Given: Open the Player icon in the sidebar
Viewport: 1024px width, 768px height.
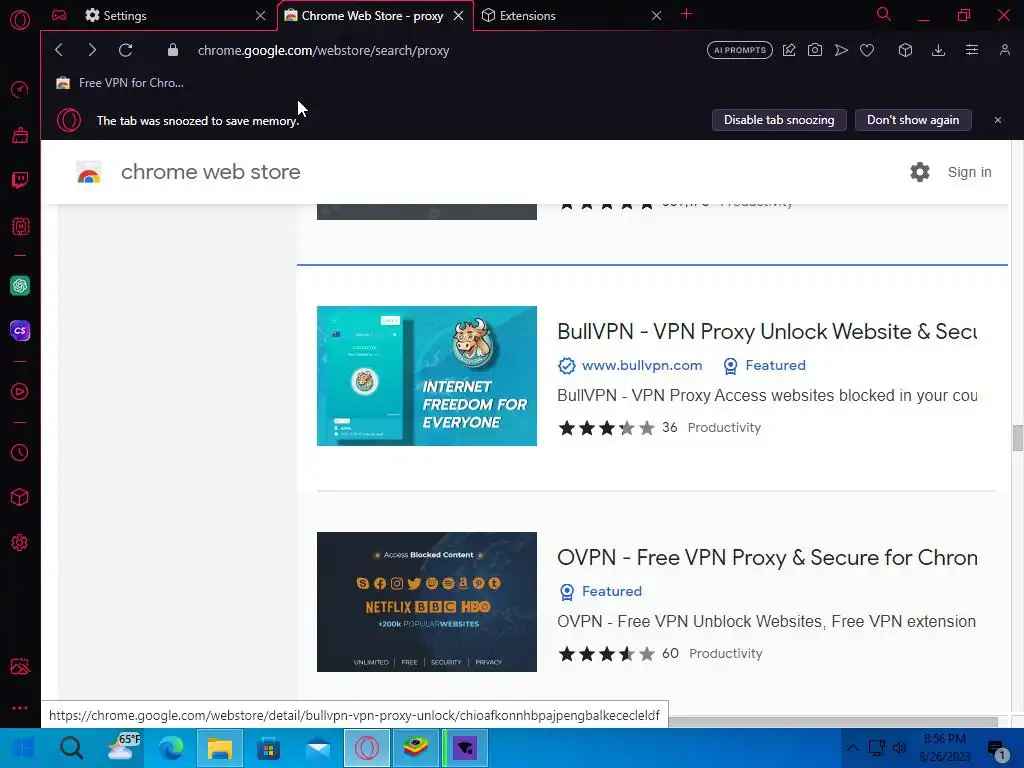Looking at the screenshot, I should point(20,391).
